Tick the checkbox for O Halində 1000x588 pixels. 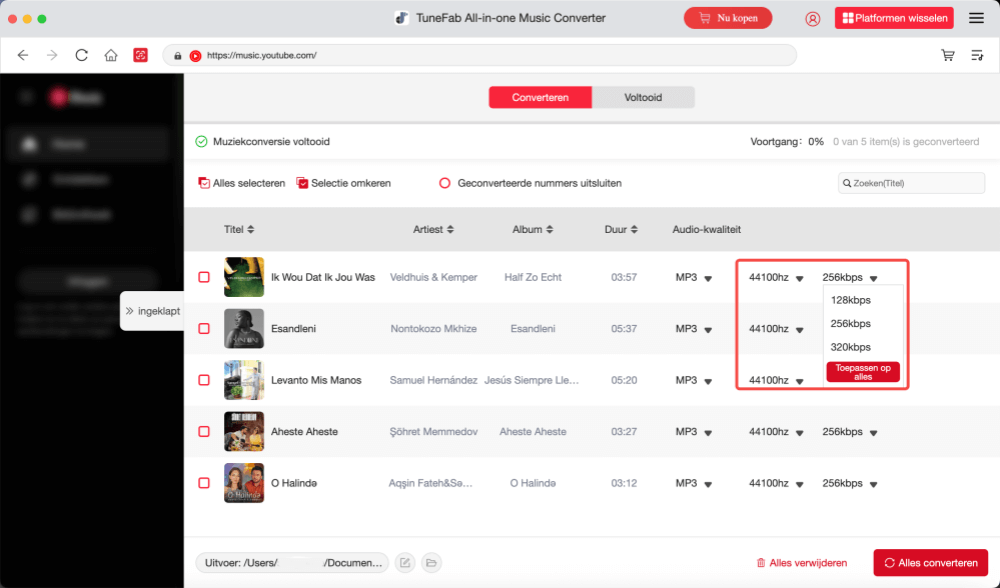point(204,483)
